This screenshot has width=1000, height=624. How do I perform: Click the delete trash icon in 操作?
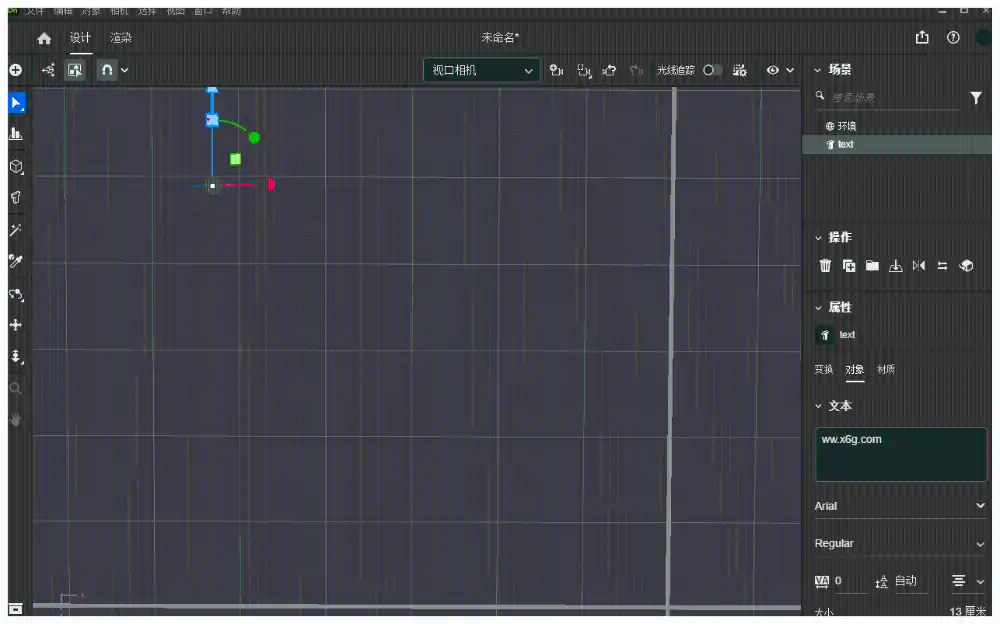825,265
